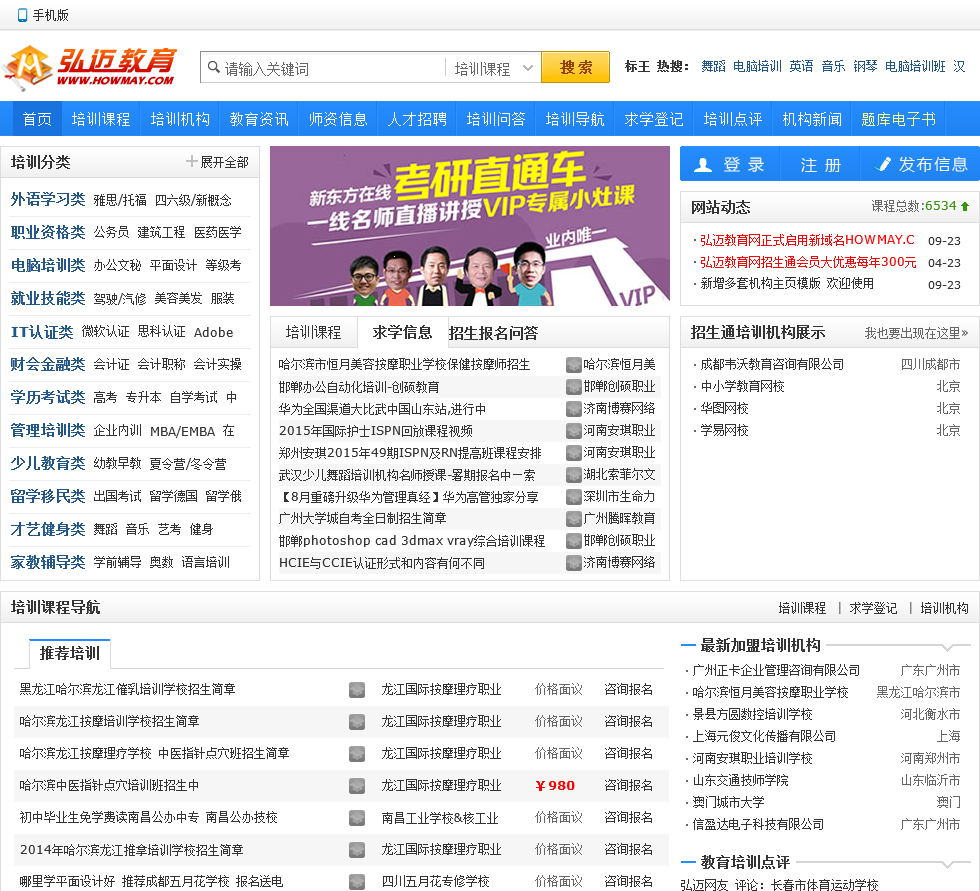Click the gray icon in the 初中毕业生免学费 row
Viewport: 980px width, 891px height.
[357, 817]
